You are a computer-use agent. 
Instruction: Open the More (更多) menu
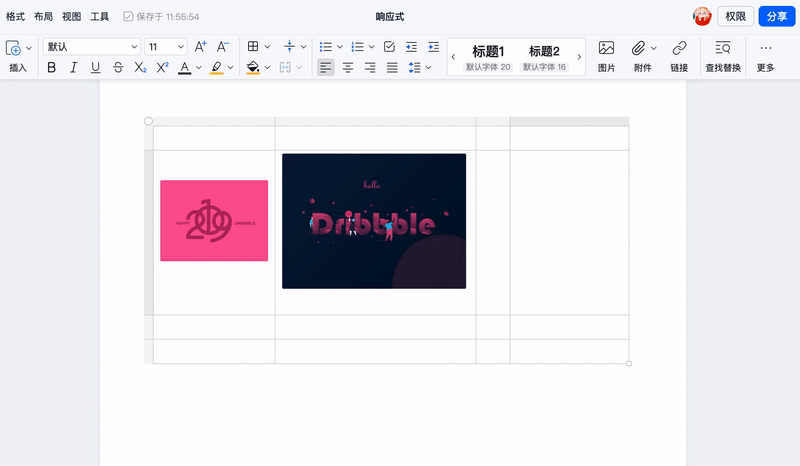click(765, 56)
